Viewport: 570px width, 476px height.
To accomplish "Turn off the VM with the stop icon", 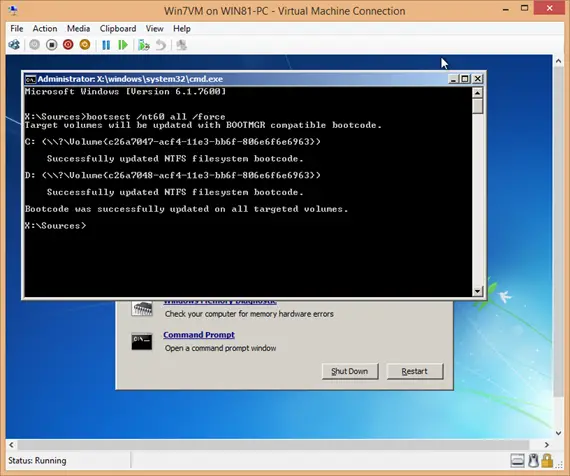I will [52, 45].
